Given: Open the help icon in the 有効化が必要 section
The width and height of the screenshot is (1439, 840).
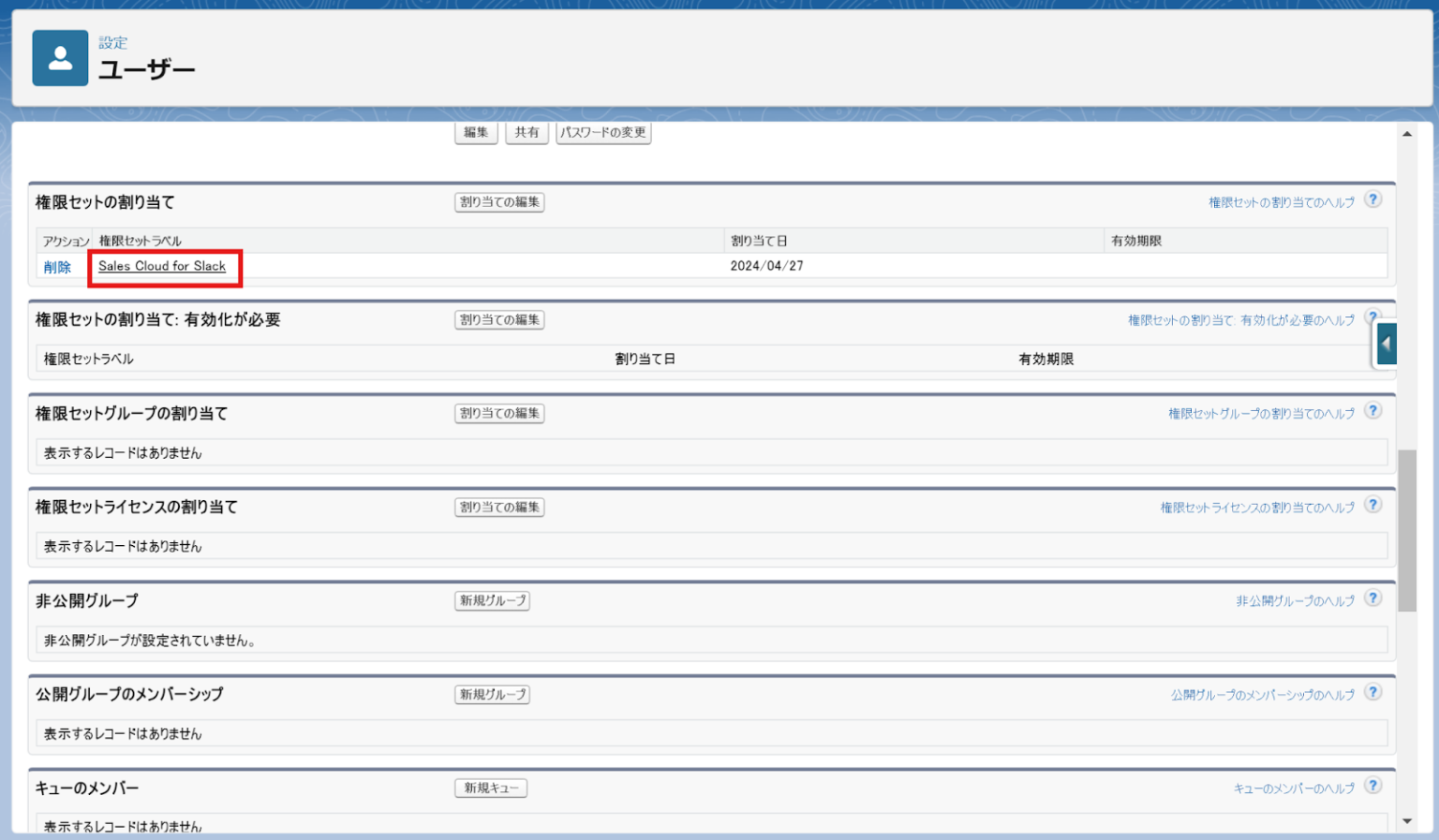Looking at the screenshot, I should point(1373,317).
